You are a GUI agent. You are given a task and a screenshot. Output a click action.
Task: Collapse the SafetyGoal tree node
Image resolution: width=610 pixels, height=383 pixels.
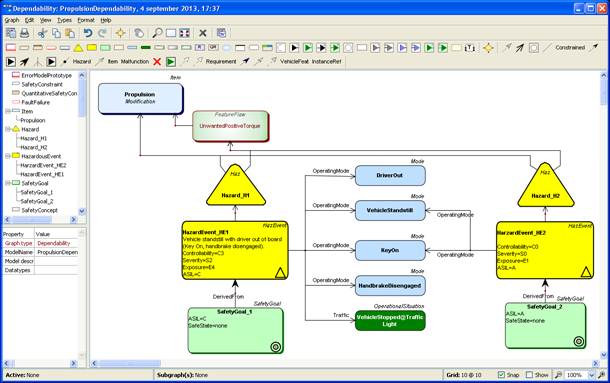[8, 183]
